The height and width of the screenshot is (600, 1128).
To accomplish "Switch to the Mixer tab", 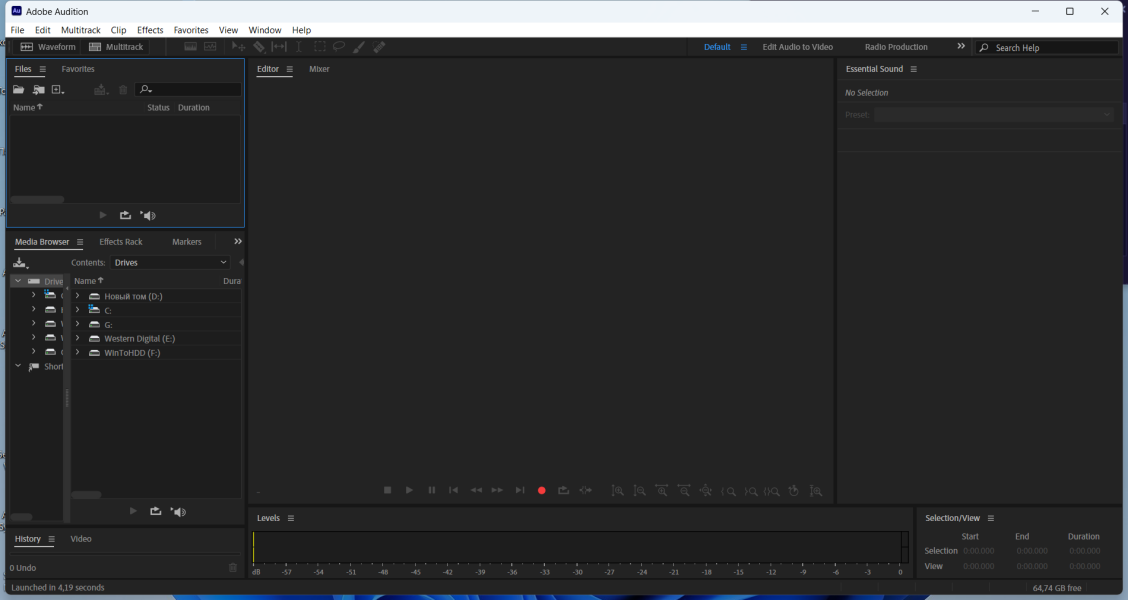I will (319, 69).
